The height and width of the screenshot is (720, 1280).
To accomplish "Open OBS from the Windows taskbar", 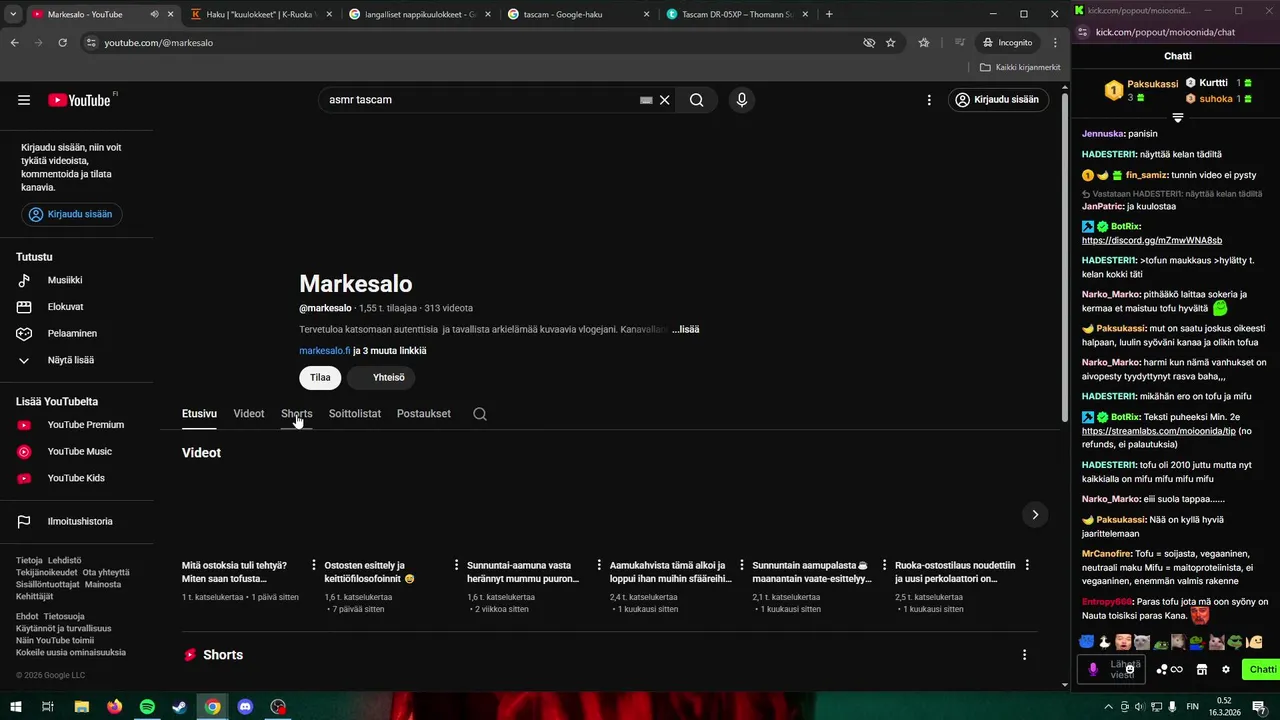I will click(278, 707).
